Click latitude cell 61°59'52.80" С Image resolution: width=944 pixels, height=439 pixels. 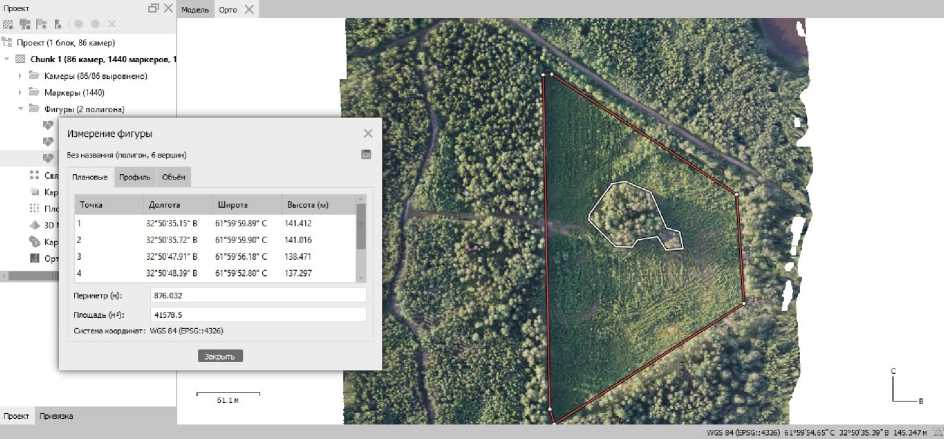[241, 273]
